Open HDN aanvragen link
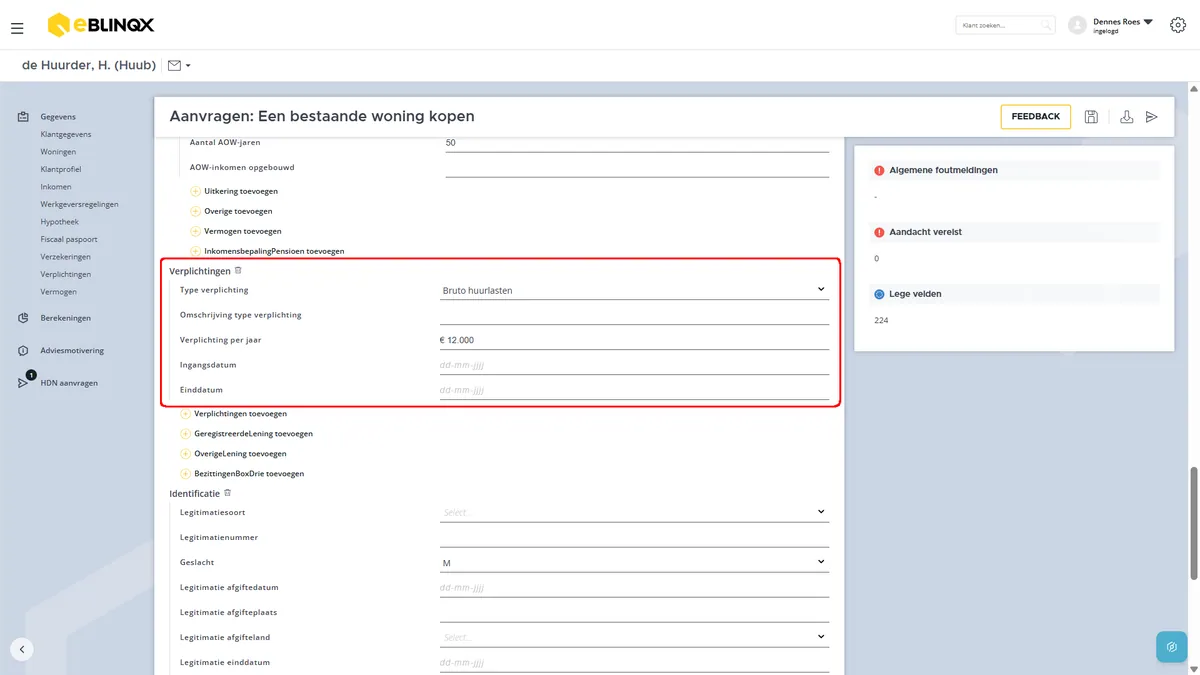The image size is (1200, 675). click(69, 383)
